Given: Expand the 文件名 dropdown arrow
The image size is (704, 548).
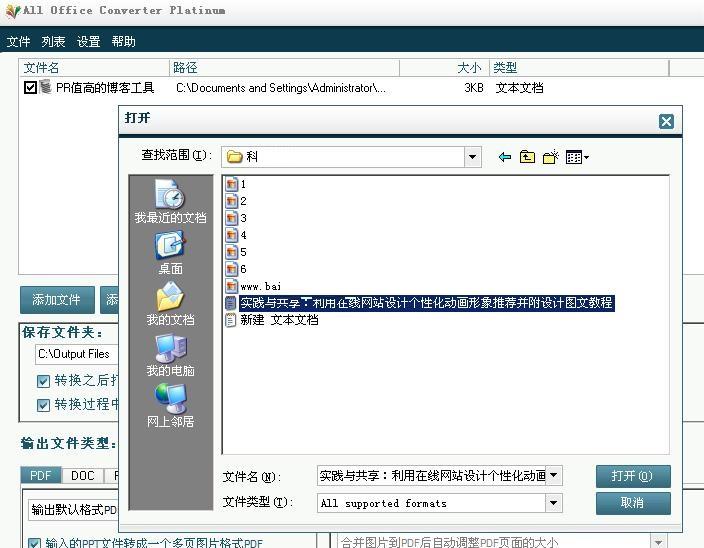Looking at the screenshot, I should 554,475.
